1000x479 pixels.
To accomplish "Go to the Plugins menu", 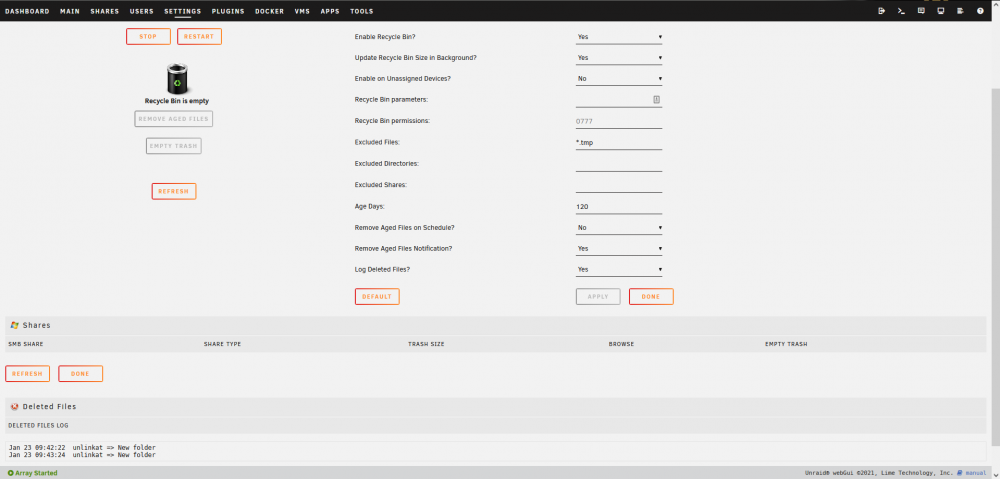I will coord(228,11).
